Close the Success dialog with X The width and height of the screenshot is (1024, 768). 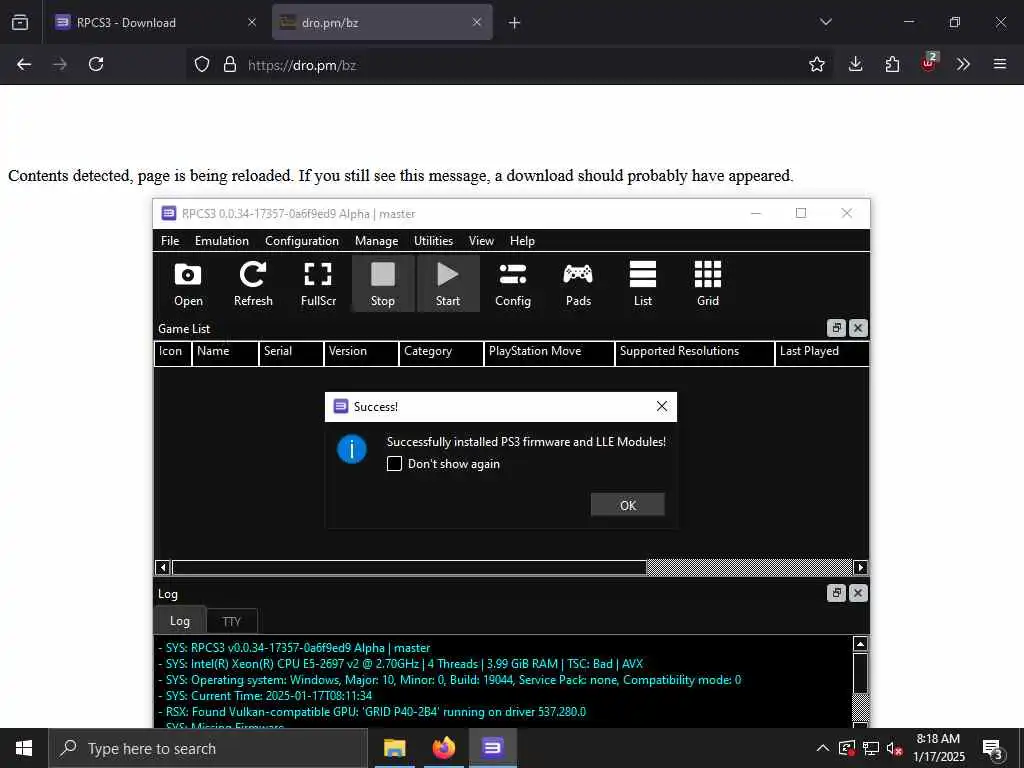click(662, 406)
